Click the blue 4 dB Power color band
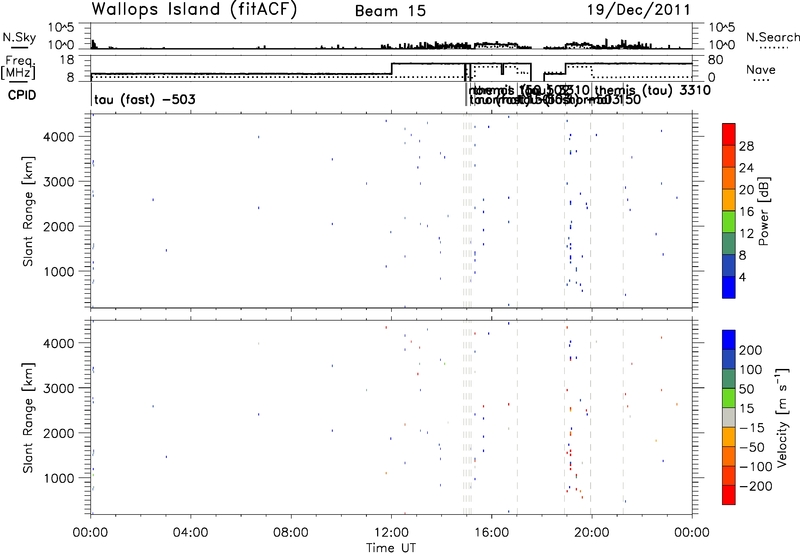 point(729,287)
